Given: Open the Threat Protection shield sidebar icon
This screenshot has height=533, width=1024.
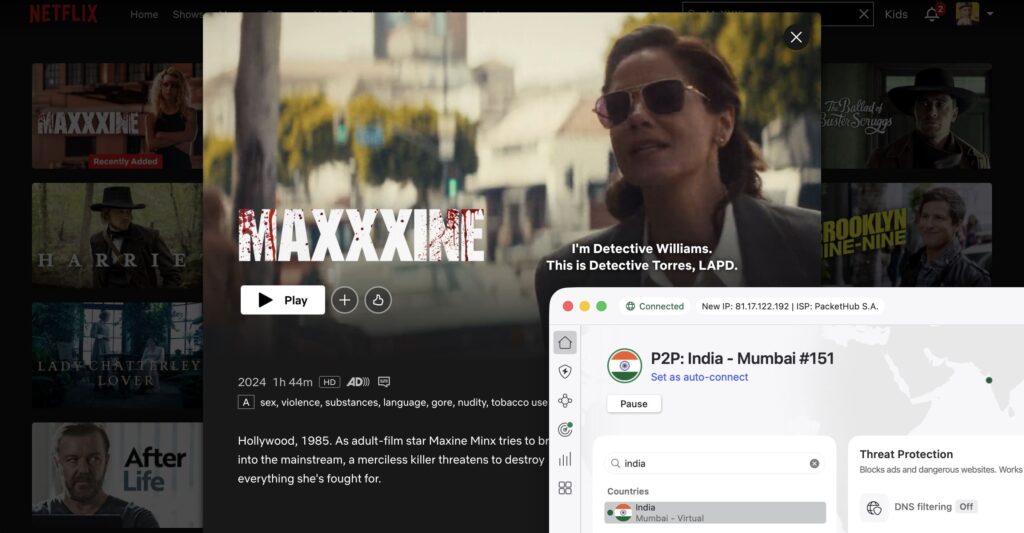Looking at the screenshot, I should coord(565,372).
